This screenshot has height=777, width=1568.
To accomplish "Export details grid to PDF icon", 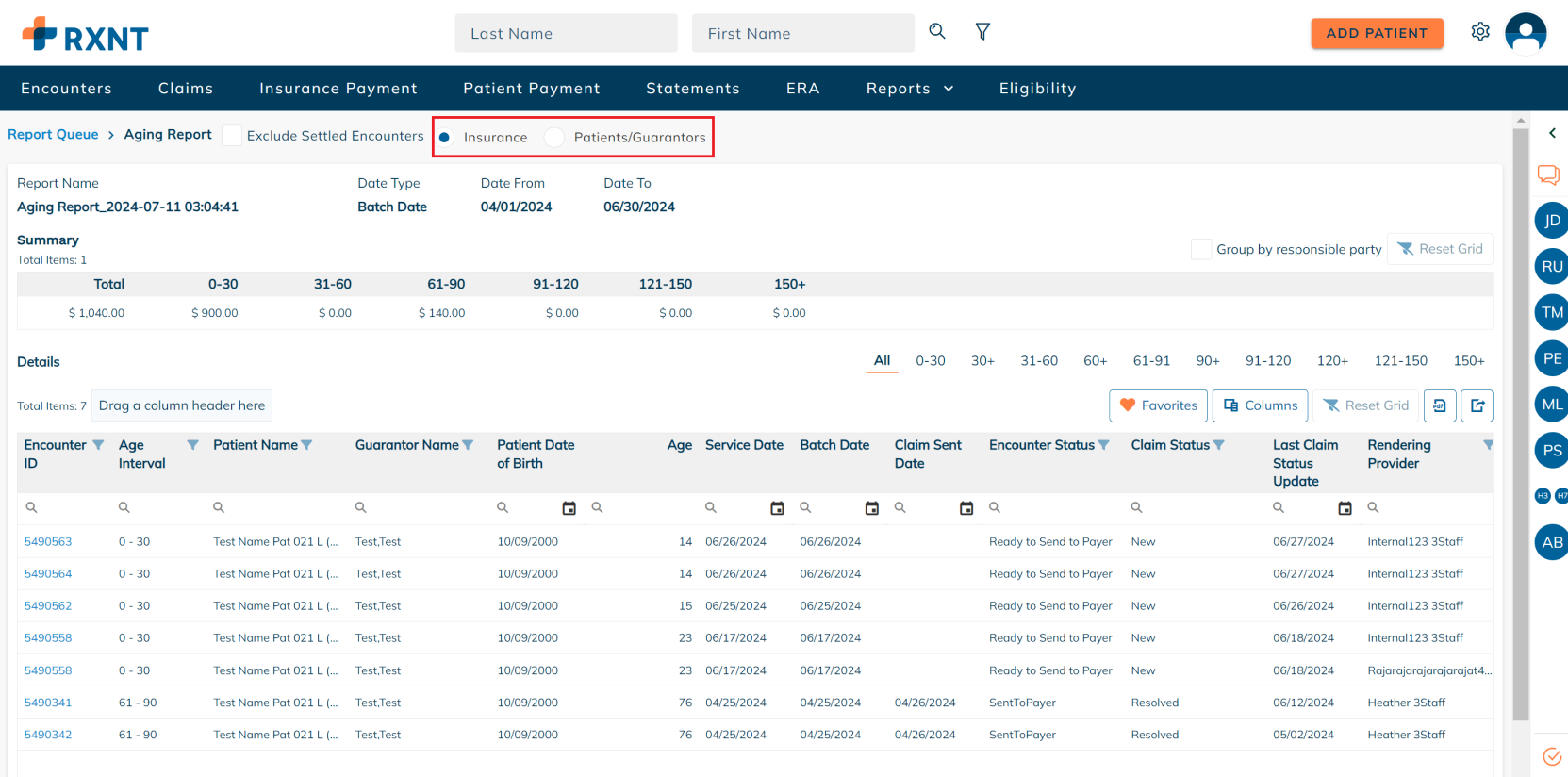I will (x=1440, y=405).
